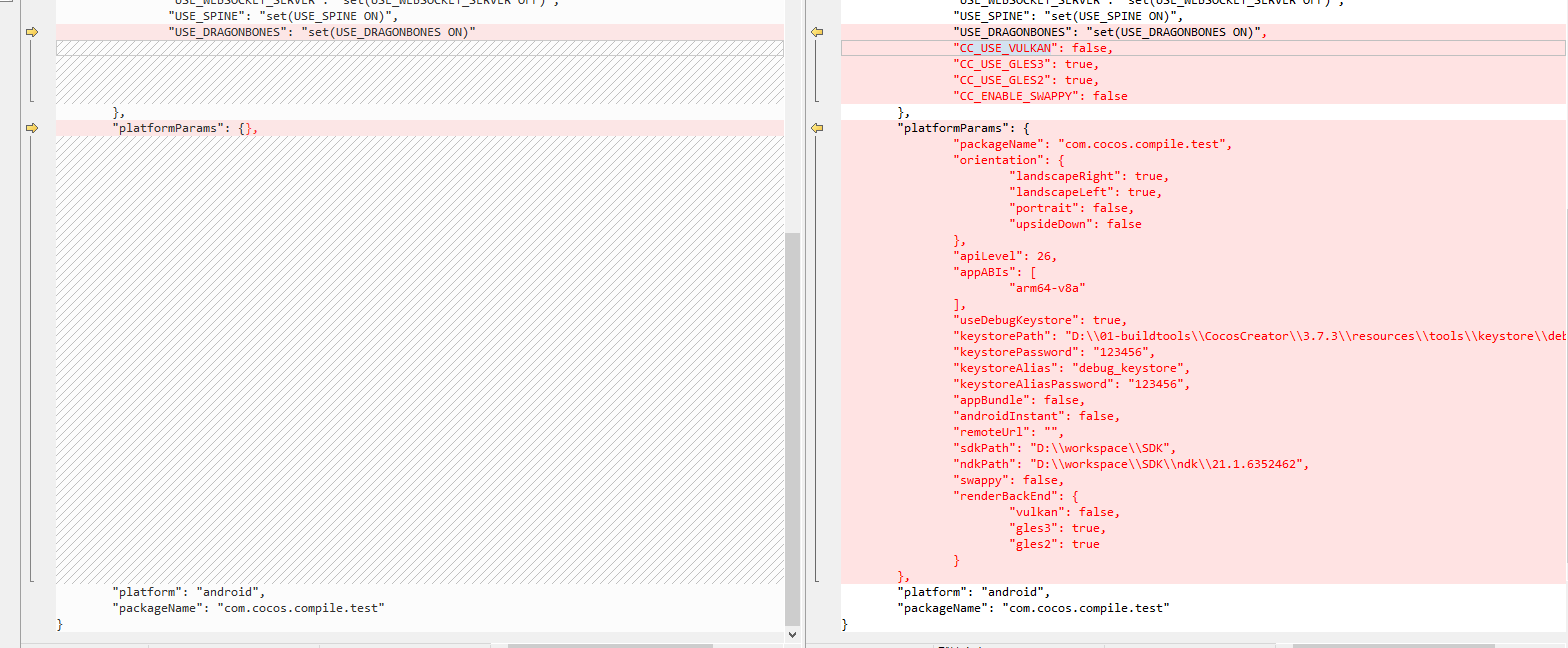Click the platform android line in right pane
Viewport: 1568px width, 648px height.
click(975, 592)
